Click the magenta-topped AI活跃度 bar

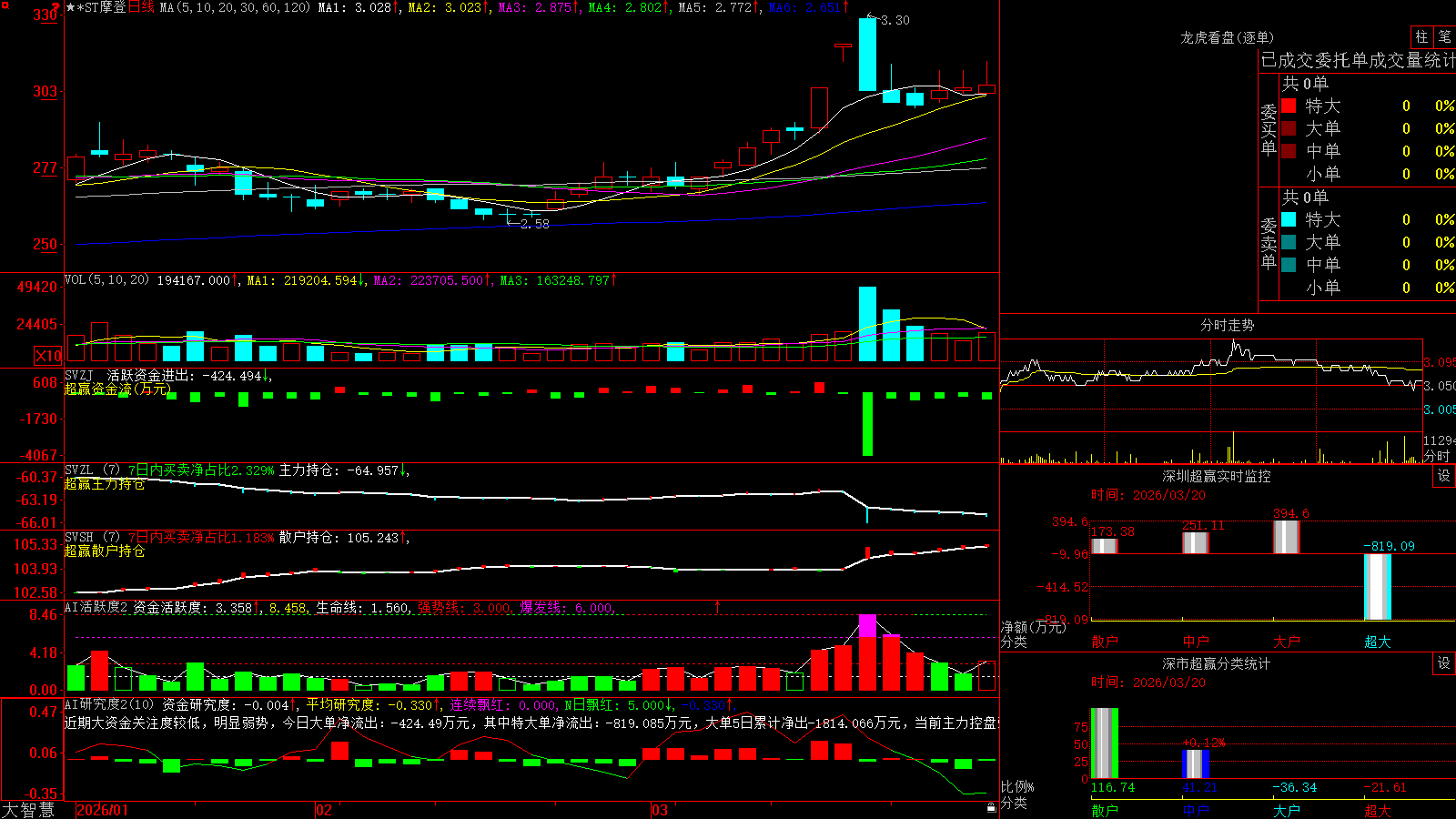[867, 652]
